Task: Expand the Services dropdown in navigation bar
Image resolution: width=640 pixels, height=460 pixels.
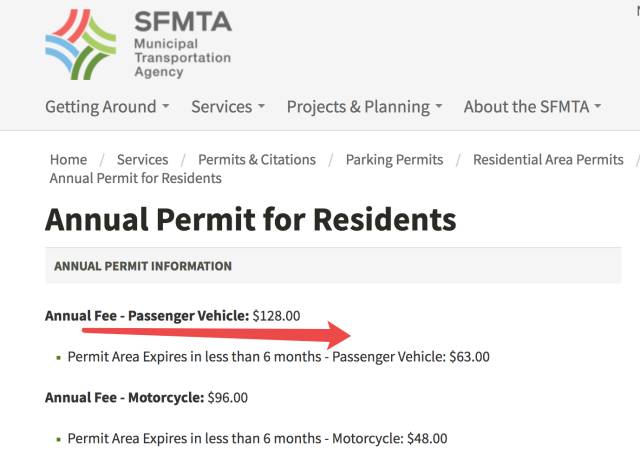Action: click(x=228, y=106)
